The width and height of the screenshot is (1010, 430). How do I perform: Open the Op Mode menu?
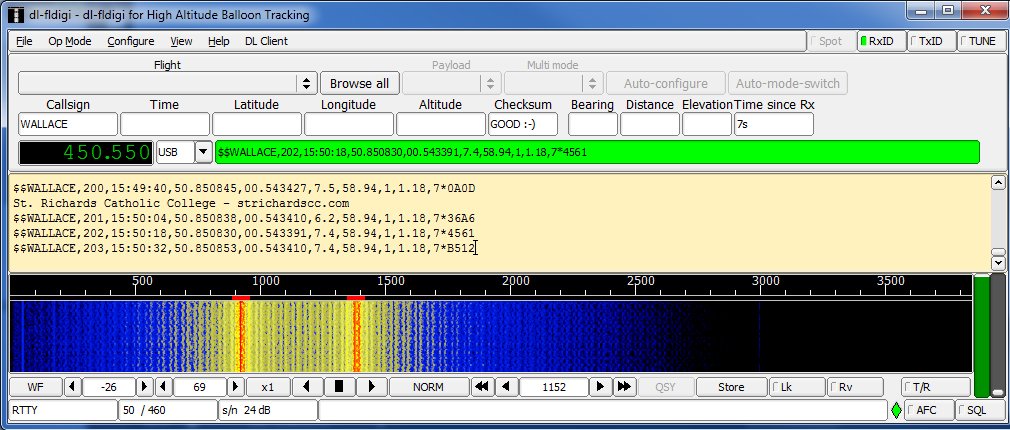(x=70, y=41)
